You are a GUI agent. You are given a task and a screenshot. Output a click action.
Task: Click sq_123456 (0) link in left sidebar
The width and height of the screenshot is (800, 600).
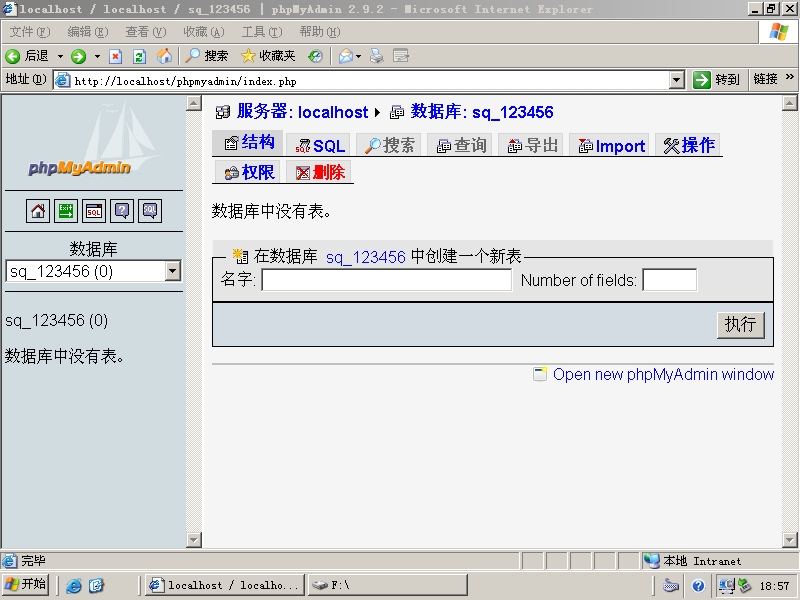pos(56,320)
